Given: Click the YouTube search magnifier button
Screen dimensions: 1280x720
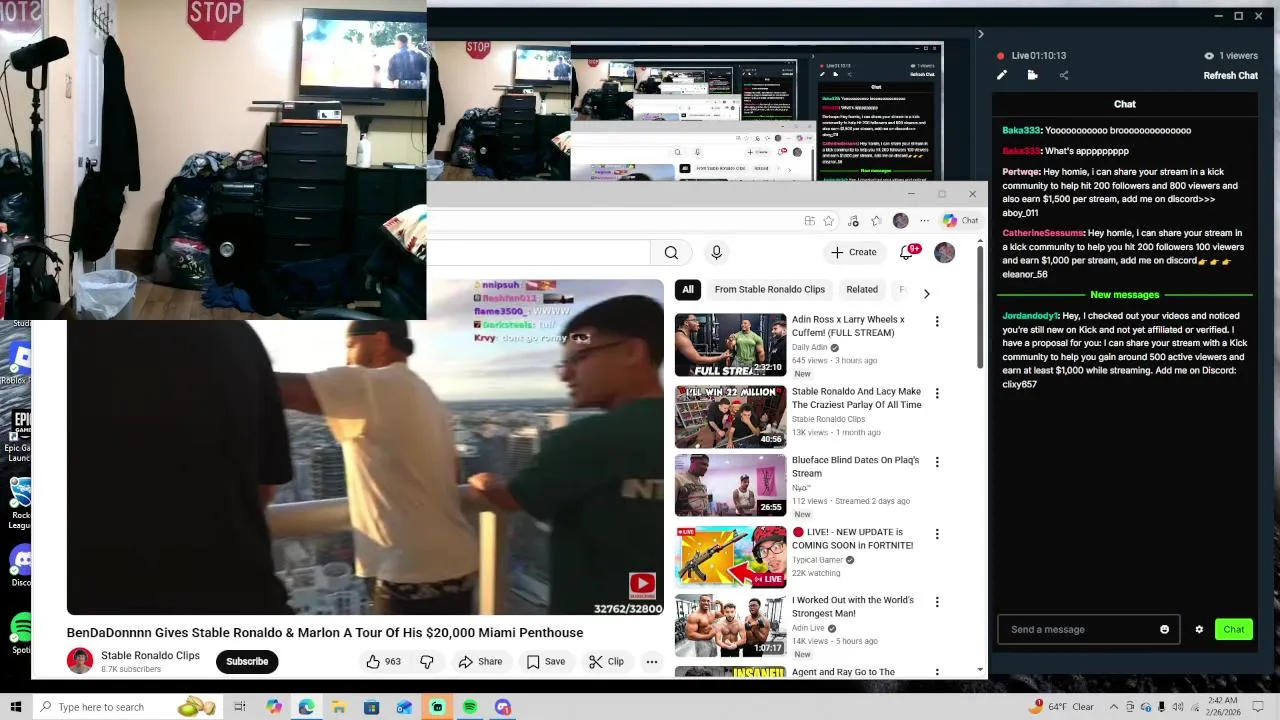Looking at the screenshot, I should 671,252.
